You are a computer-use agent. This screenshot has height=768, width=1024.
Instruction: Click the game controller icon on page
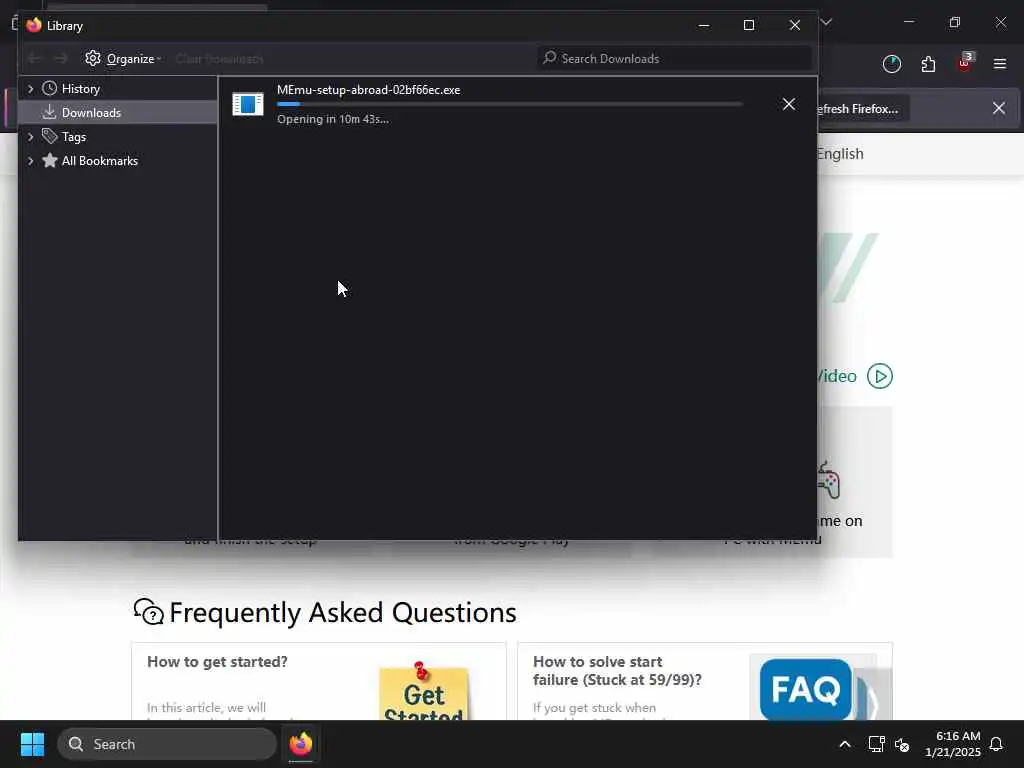coord(829,481)
